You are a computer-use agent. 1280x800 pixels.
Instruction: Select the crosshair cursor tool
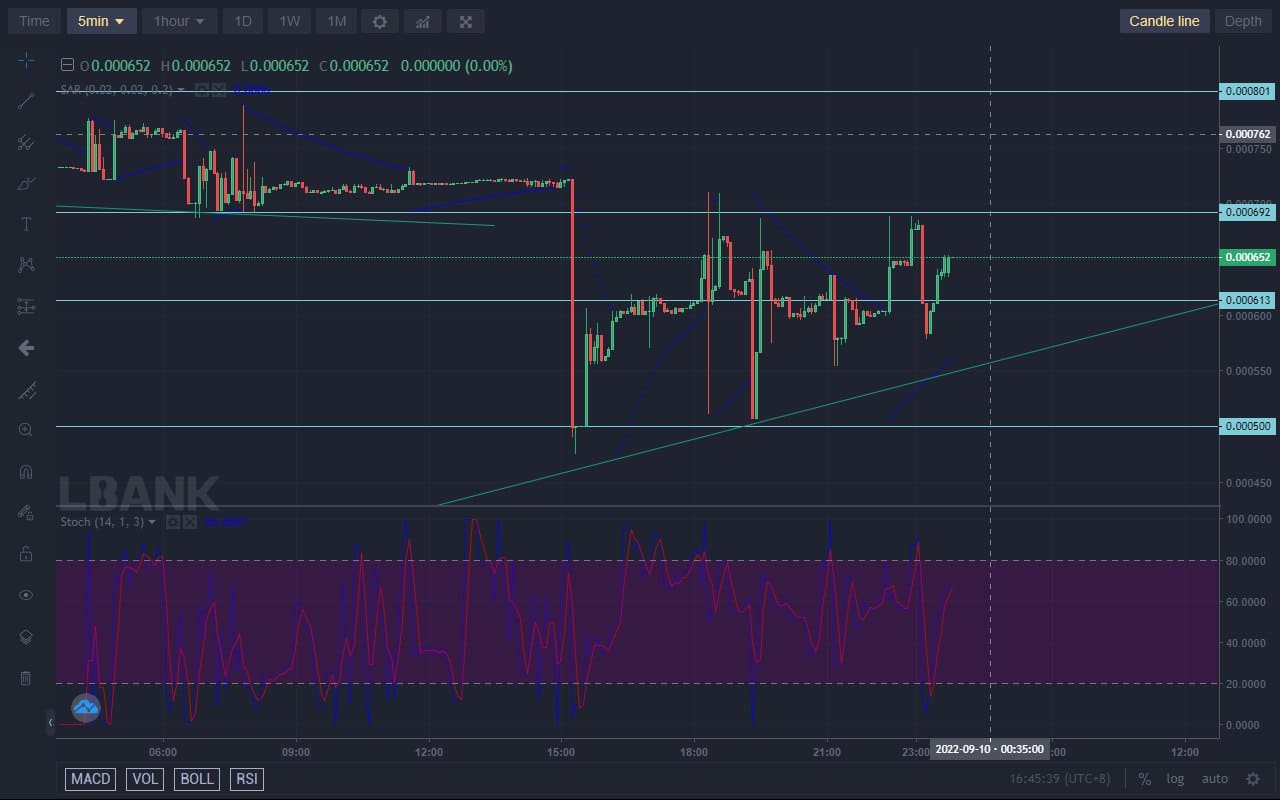(x=26, y=60)
